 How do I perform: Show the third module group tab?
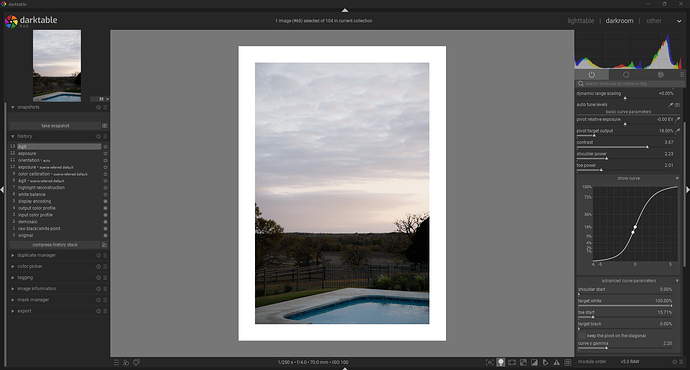(660, 75)
